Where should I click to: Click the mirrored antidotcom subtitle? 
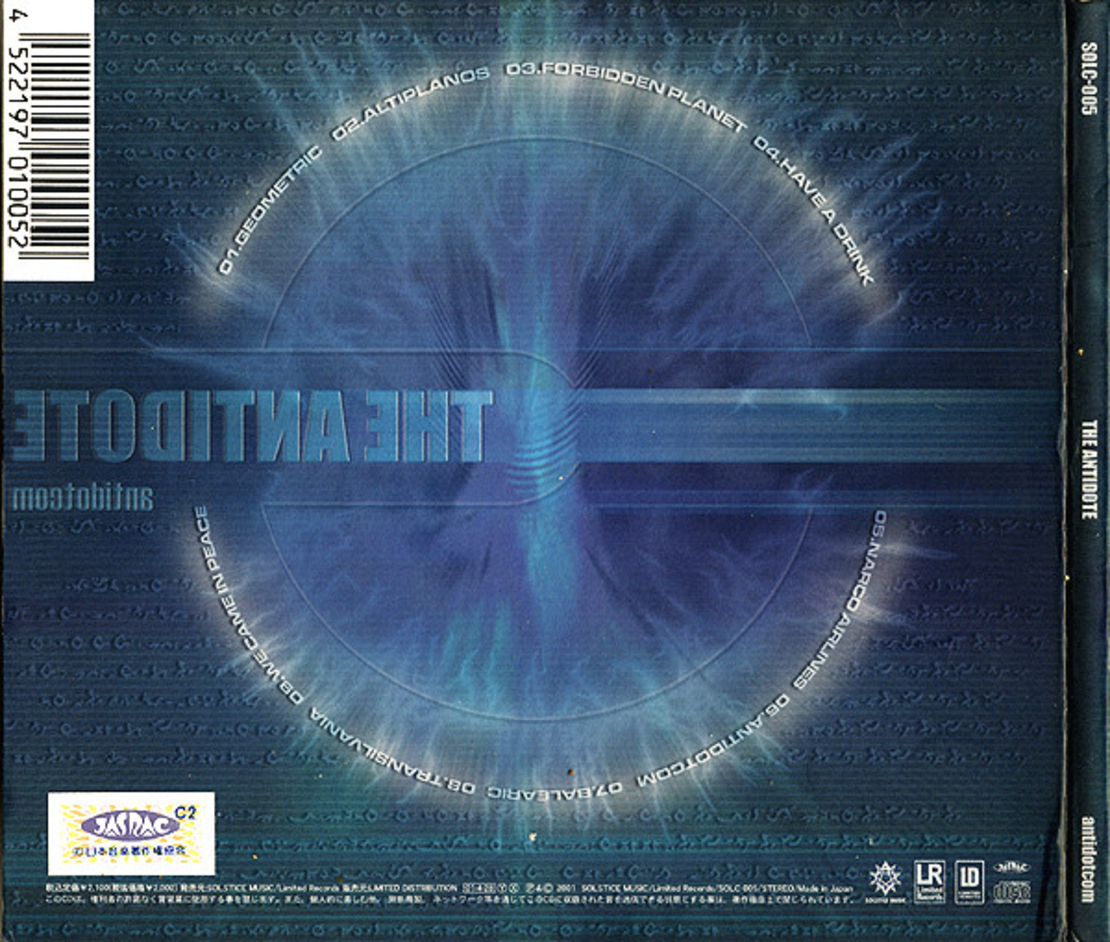coord(83,497)
